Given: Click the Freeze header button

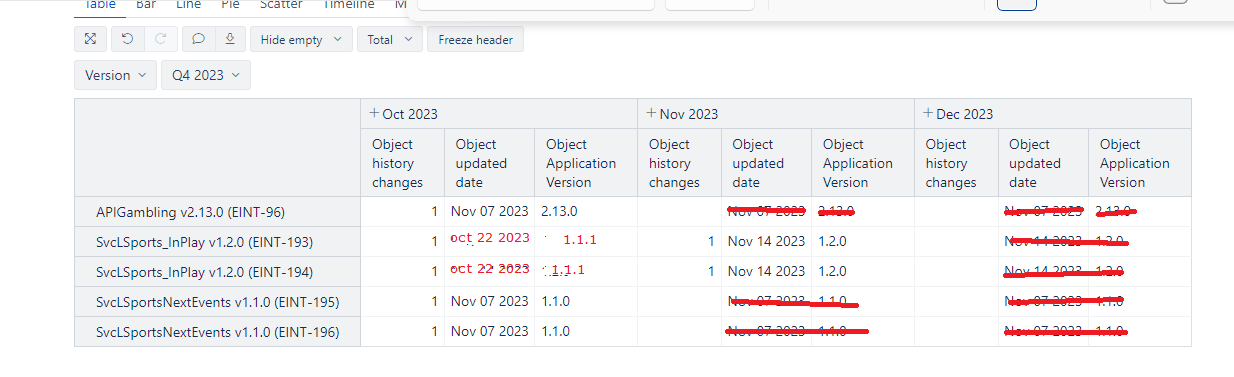Looking at the screenshot, I should [475, 40].
